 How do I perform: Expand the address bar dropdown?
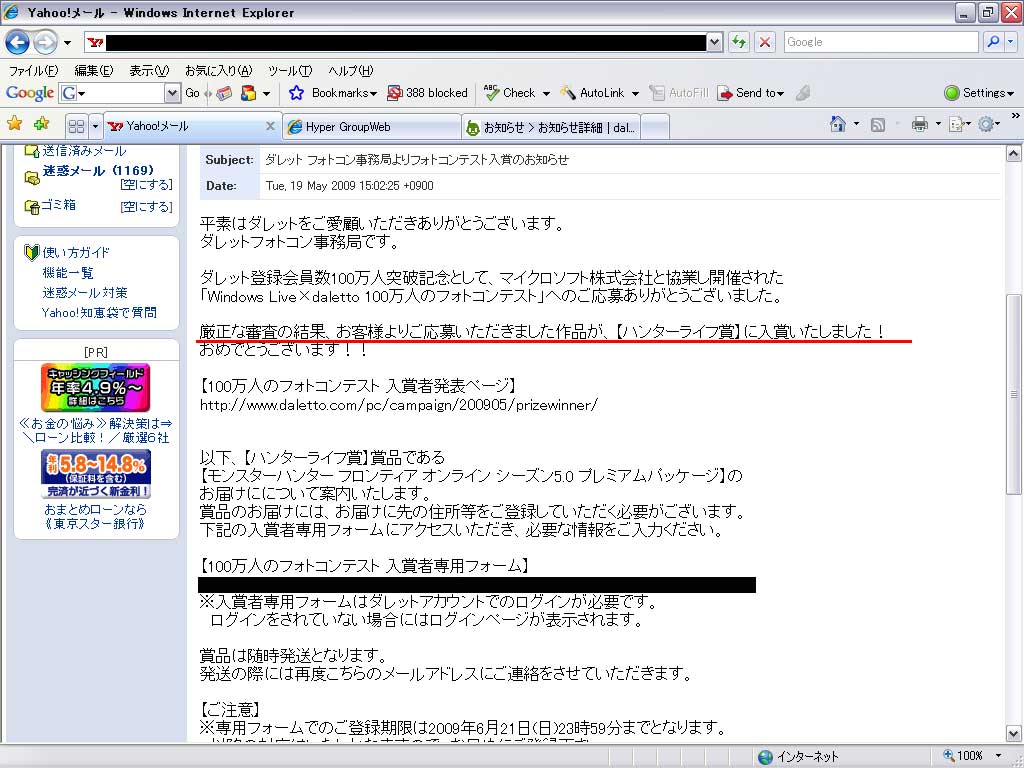tap(714, 42)
